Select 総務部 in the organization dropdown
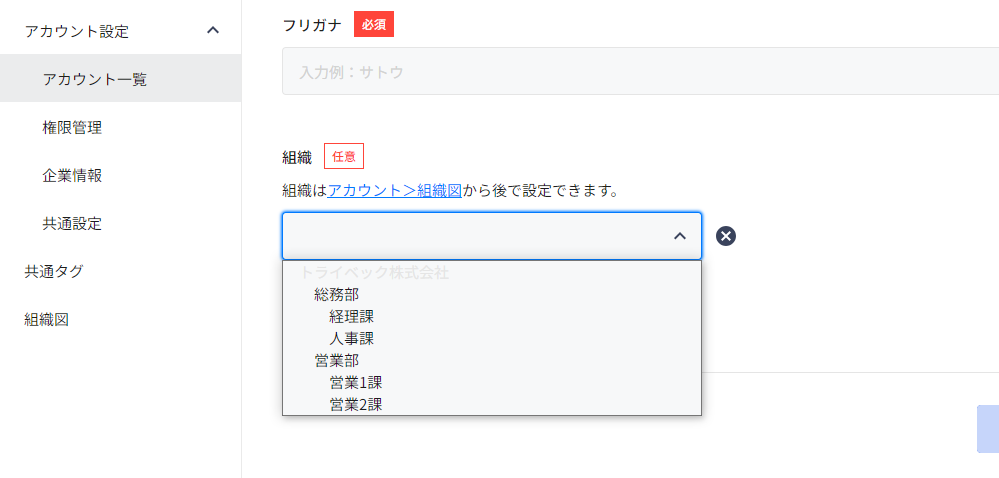Image resolution: width=999 pixels, height=478 pixels. 336,294
